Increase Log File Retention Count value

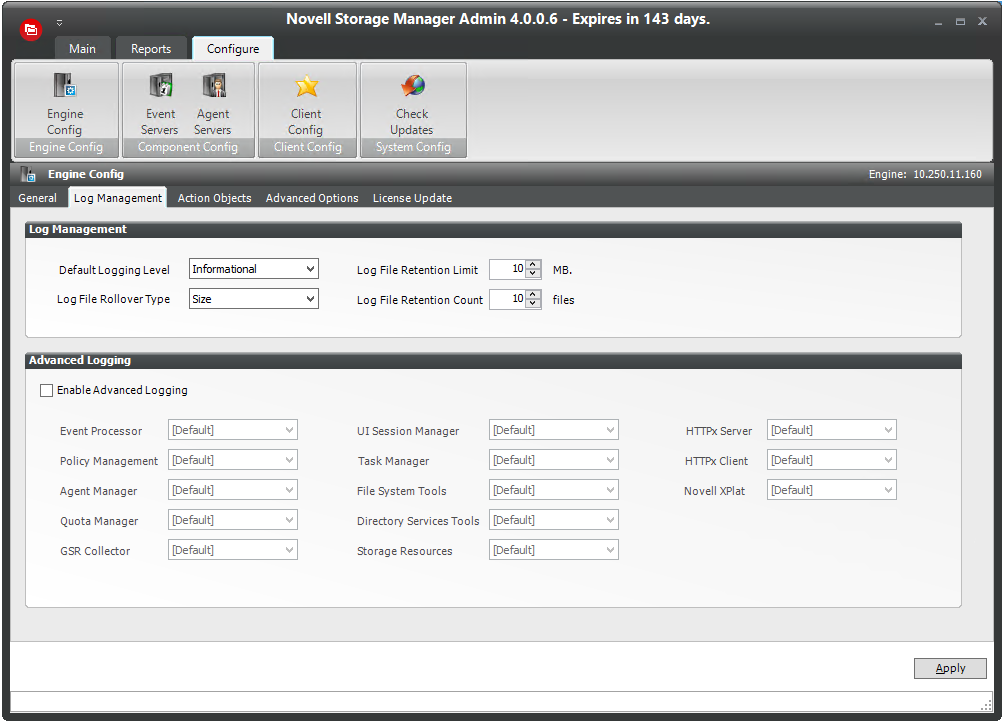tap(533, 295)
